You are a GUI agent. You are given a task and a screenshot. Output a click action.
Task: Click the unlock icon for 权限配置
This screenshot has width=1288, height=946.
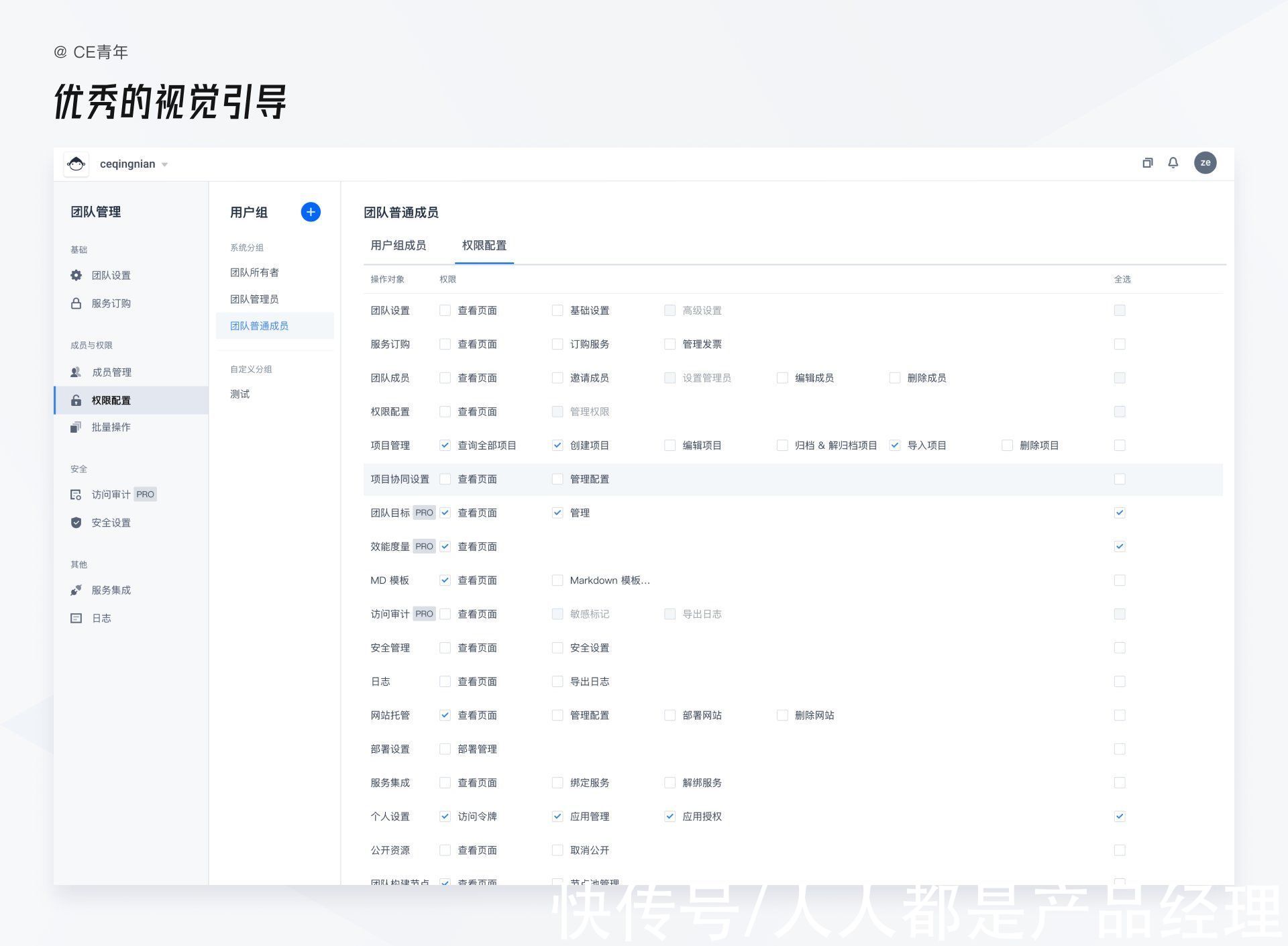pos(76,401)
